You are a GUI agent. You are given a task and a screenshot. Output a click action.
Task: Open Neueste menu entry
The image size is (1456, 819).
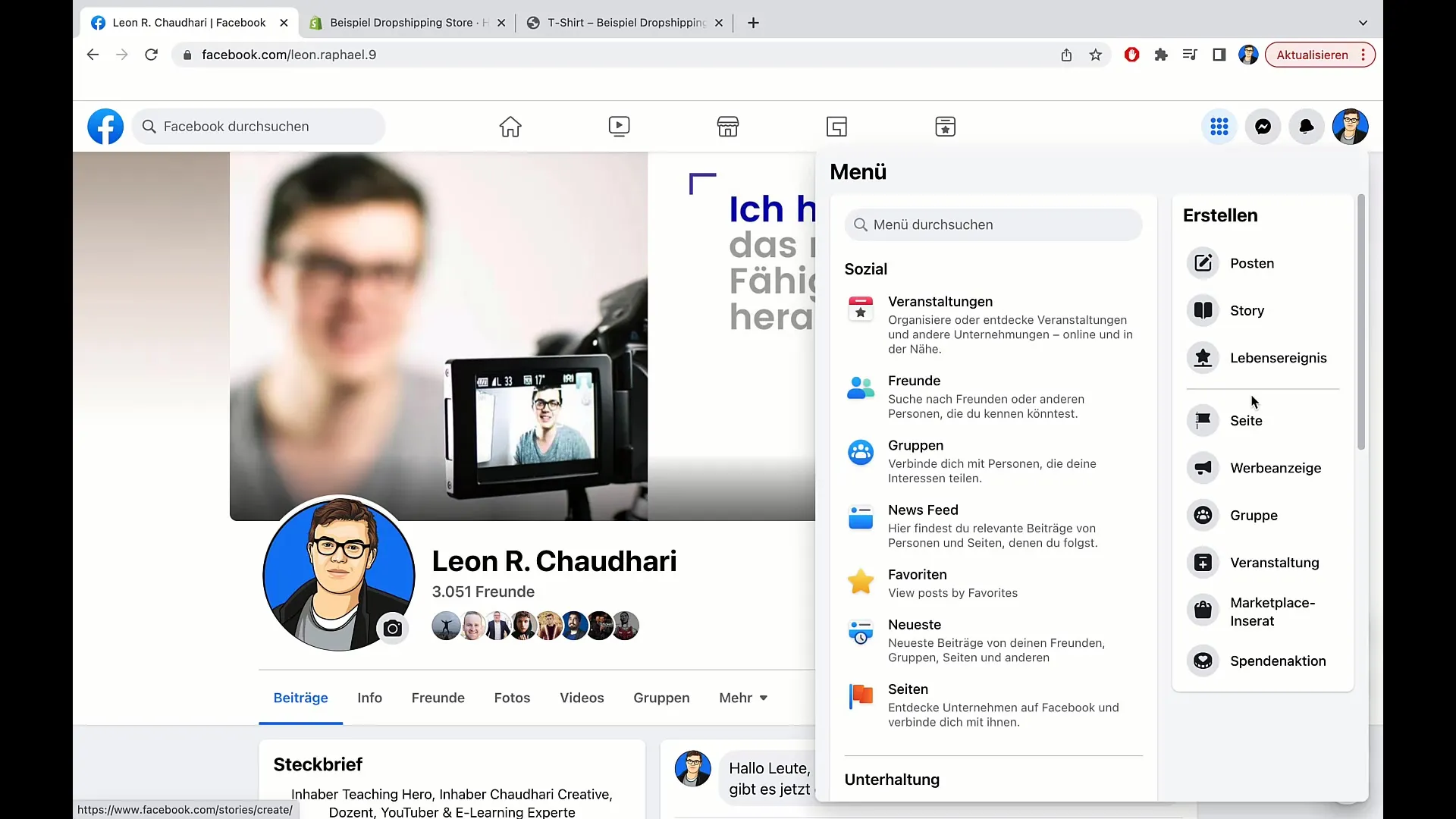tap(993, 641)
